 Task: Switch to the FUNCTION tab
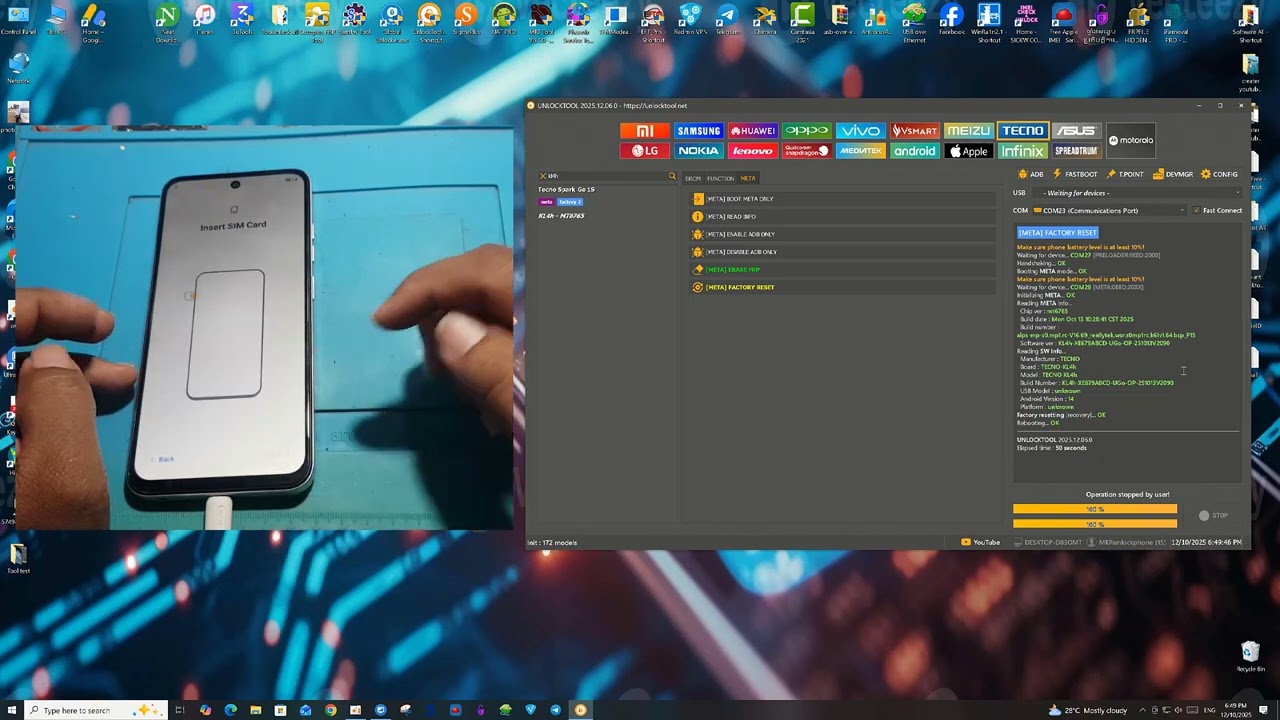pyautogui.click(x=720, y=178)
